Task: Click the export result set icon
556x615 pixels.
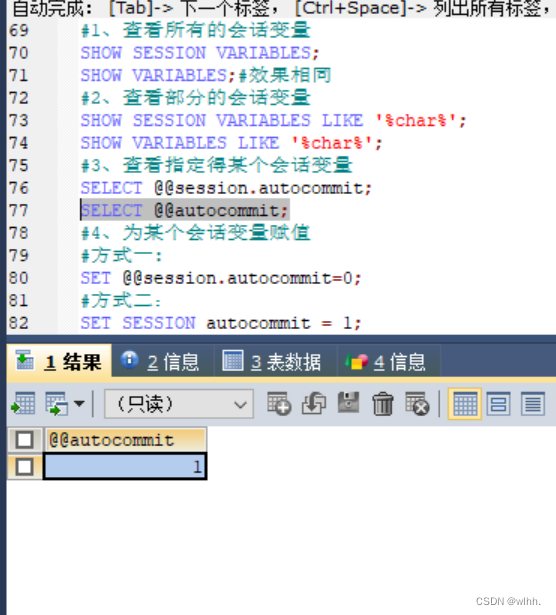Action: [24, 403]
